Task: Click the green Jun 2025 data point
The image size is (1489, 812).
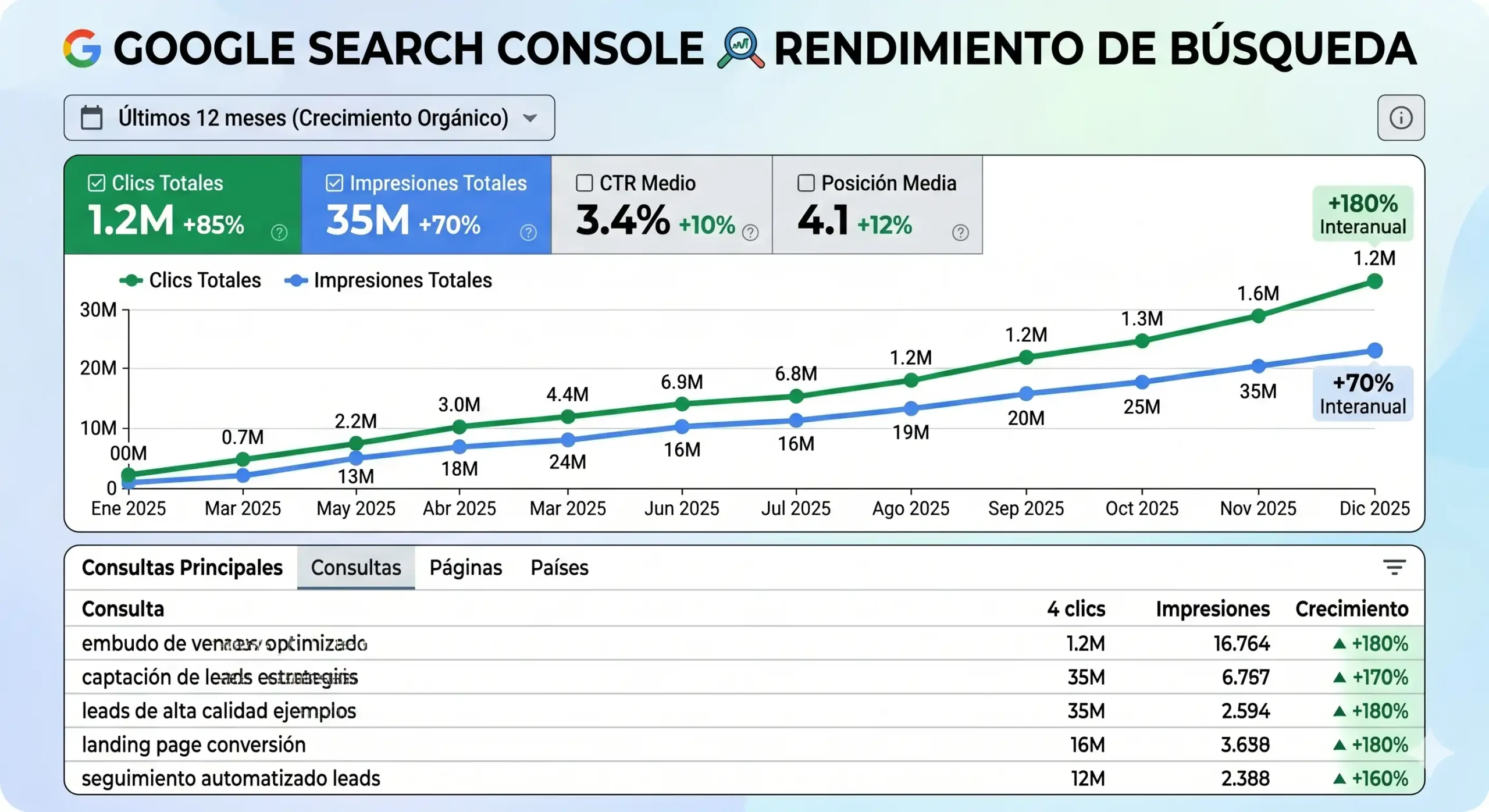Action: pos(682,404)
